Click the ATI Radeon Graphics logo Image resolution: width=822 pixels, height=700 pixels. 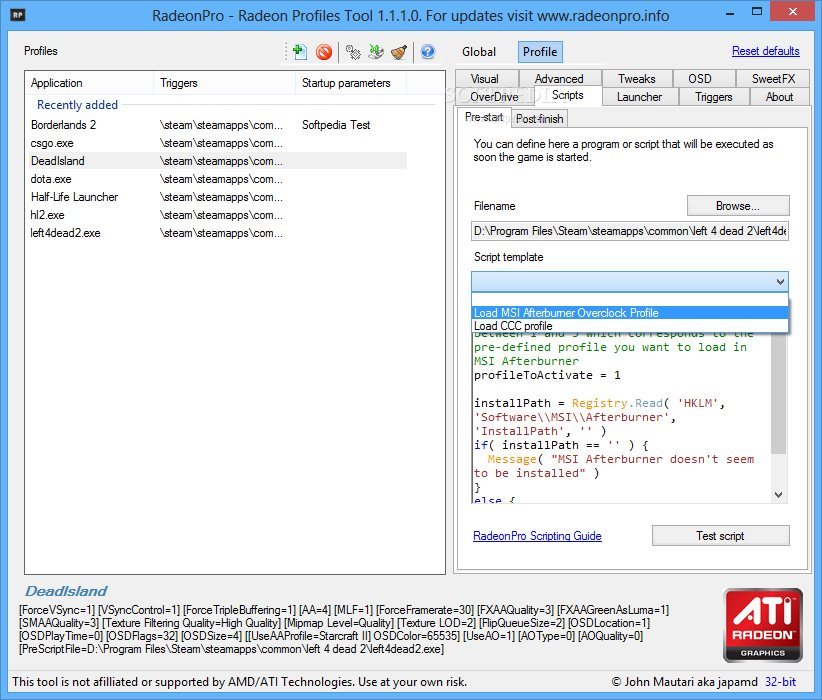763,625
